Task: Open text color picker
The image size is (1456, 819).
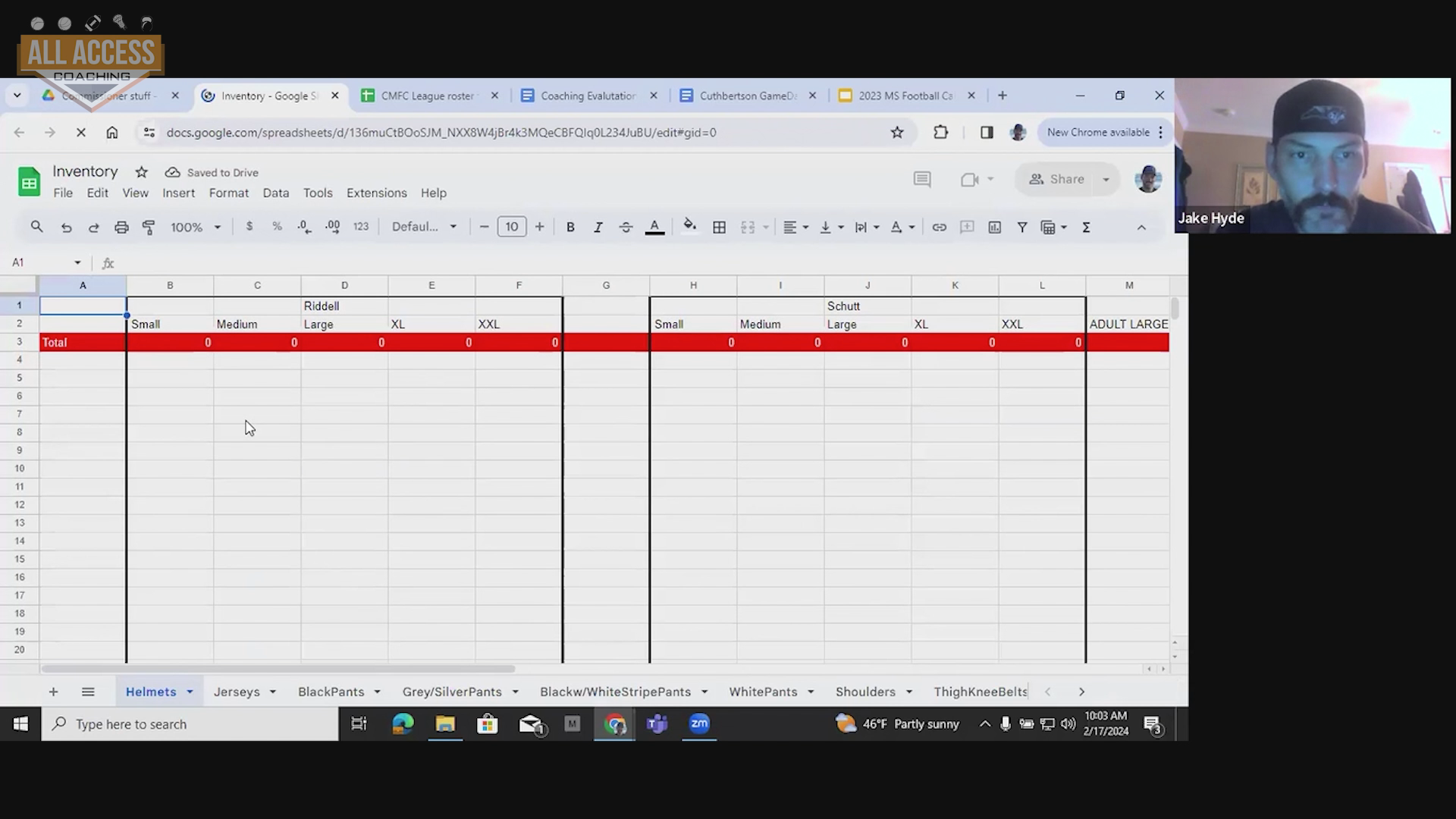Action: click(x=654, y=227)
